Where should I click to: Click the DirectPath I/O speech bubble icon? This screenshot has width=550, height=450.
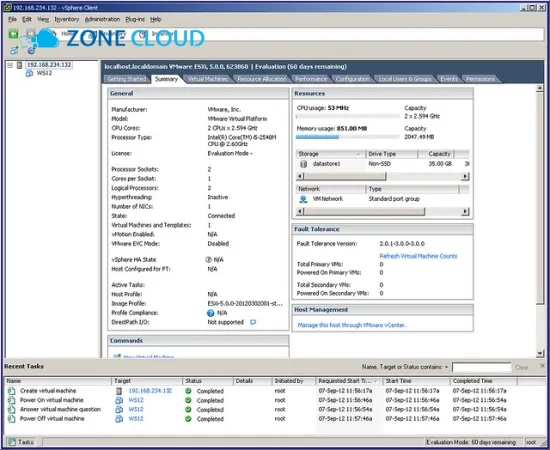[x=253, y=322]
